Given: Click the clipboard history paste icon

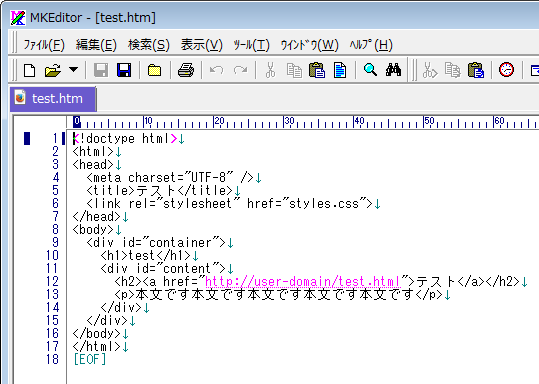Looking at the screenshot, I should coord(476,70).
